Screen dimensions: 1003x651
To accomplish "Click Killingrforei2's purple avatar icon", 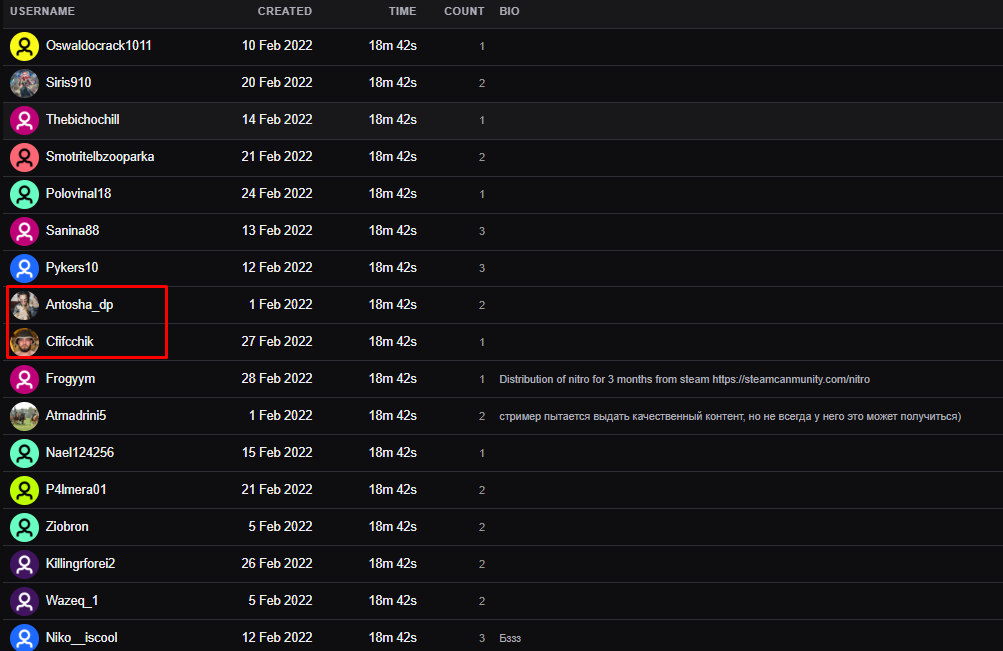I will click(x=24, y=564).
